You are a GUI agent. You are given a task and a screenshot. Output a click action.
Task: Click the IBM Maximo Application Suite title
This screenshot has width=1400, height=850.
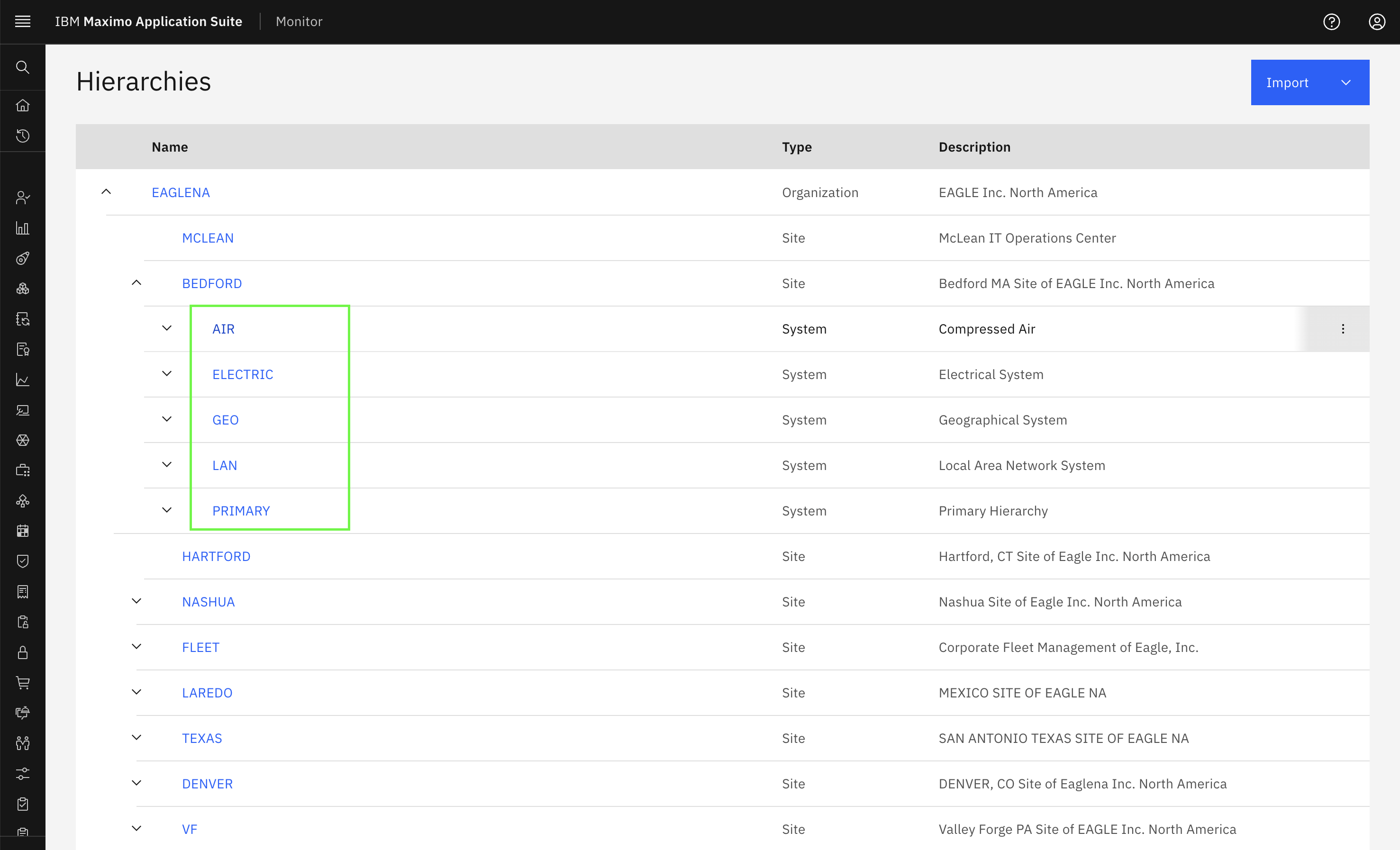pyautogui.click(x=148, y=22)
